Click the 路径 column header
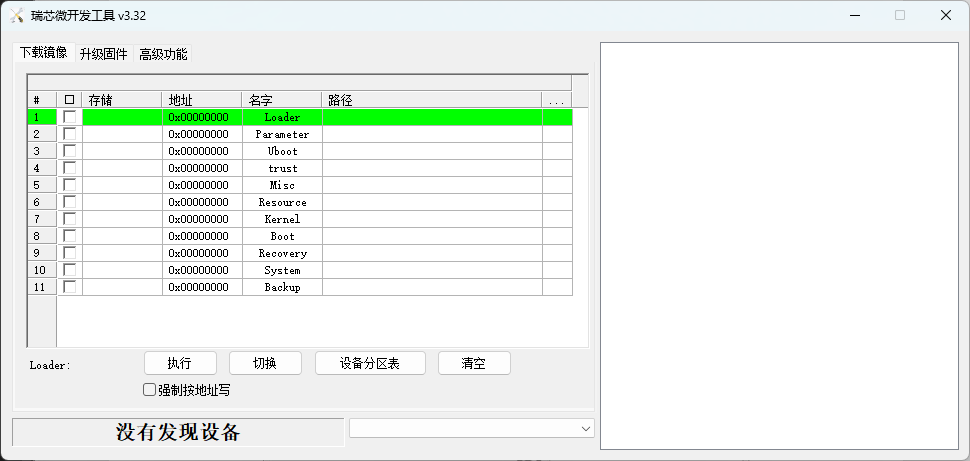 tap(432, 100)
